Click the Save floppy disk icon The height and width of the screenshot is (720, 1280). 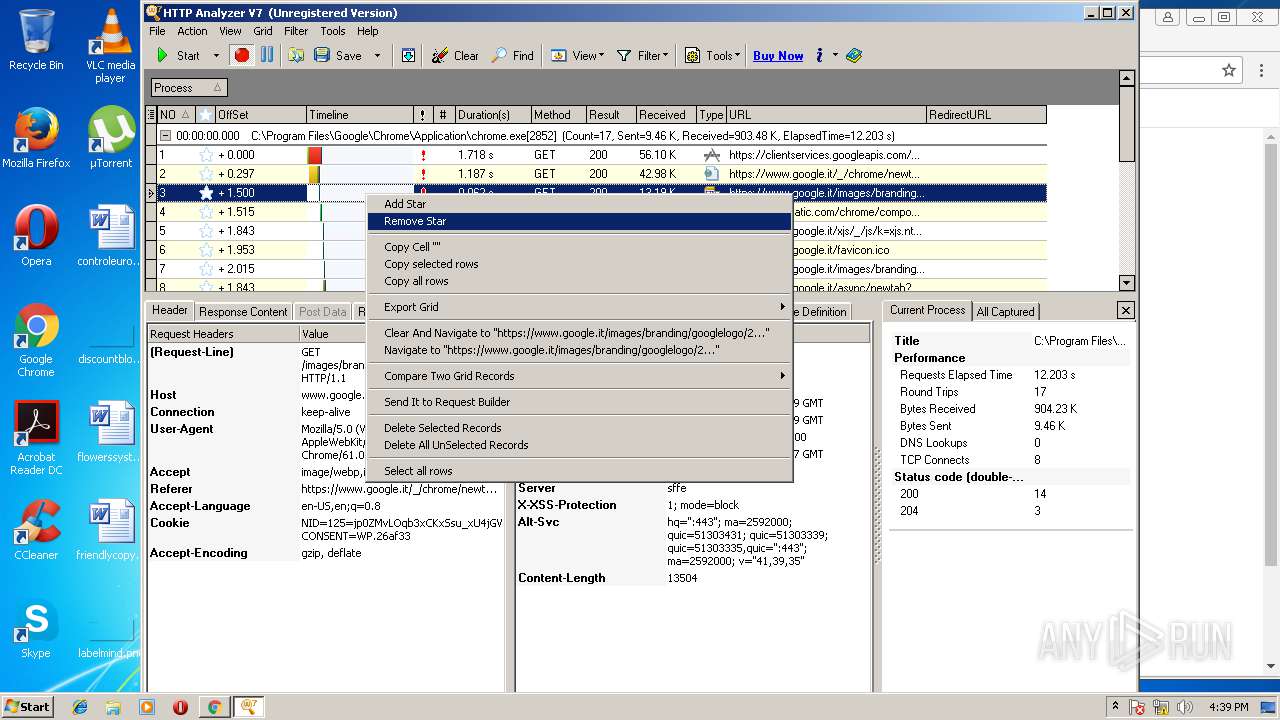pyautogui.click(x=322, y=56)
